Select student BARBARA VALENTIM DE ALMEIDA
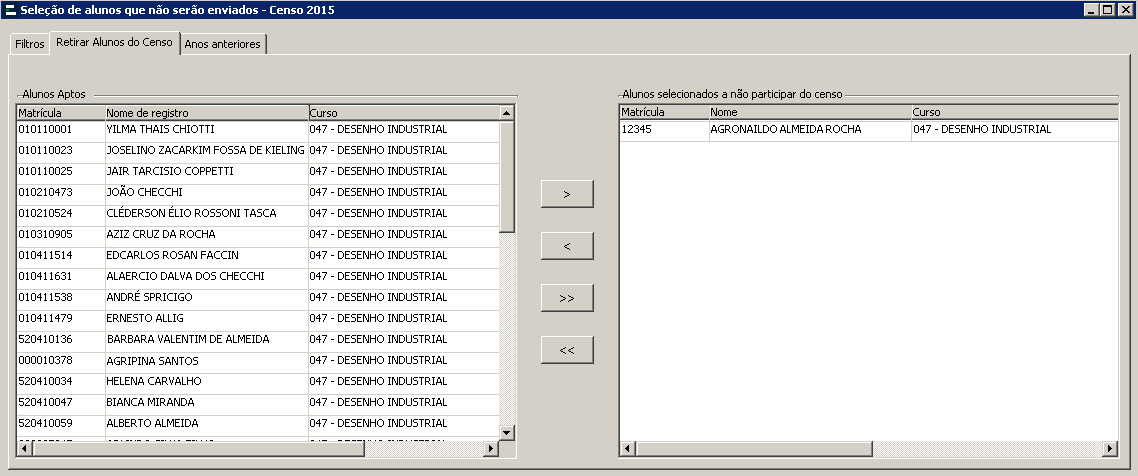 pyautogui.click(x=187, y=340)
